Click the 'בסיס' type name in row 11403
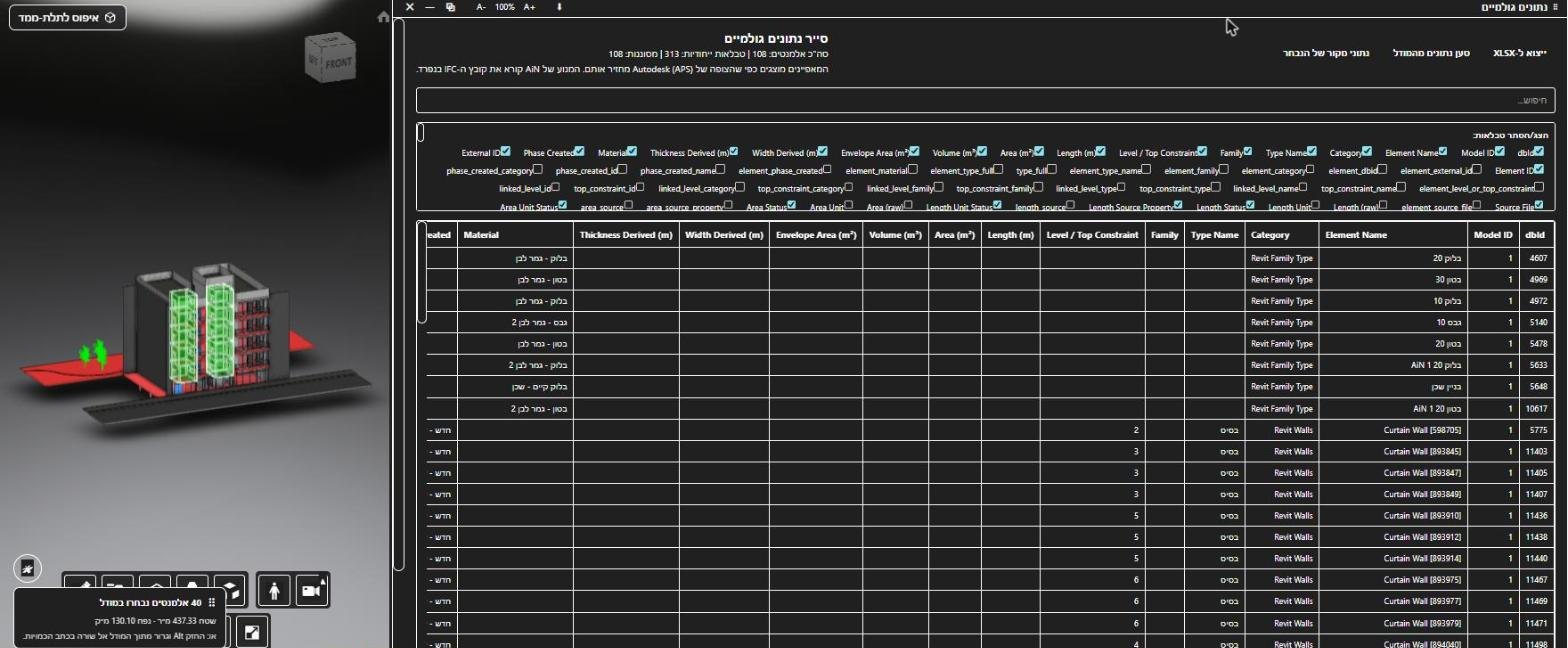This screenshot has height=648, width=1568. click(1215, 452)
